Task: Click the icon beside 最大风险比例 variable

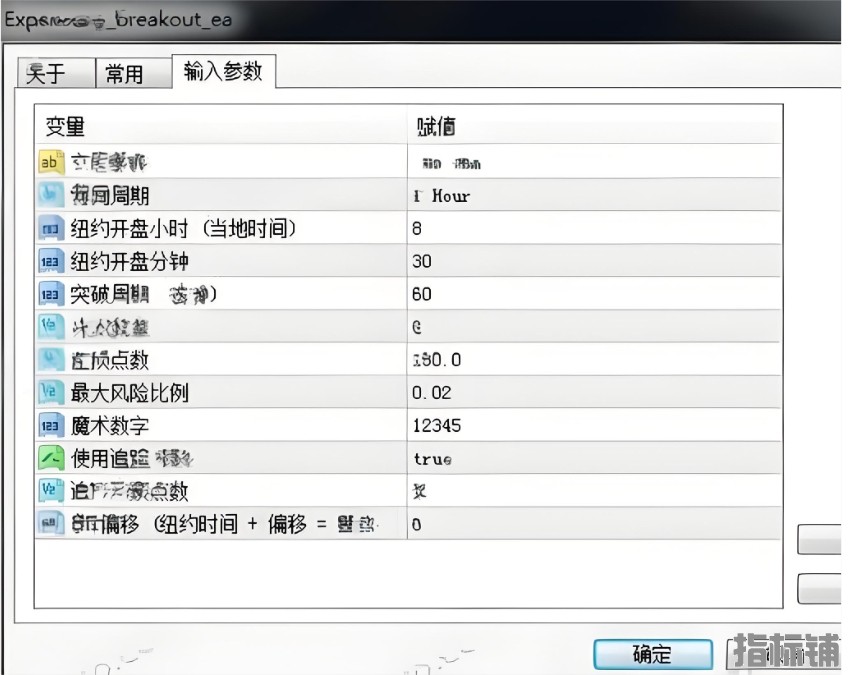Action: click(x=50, y=393)
